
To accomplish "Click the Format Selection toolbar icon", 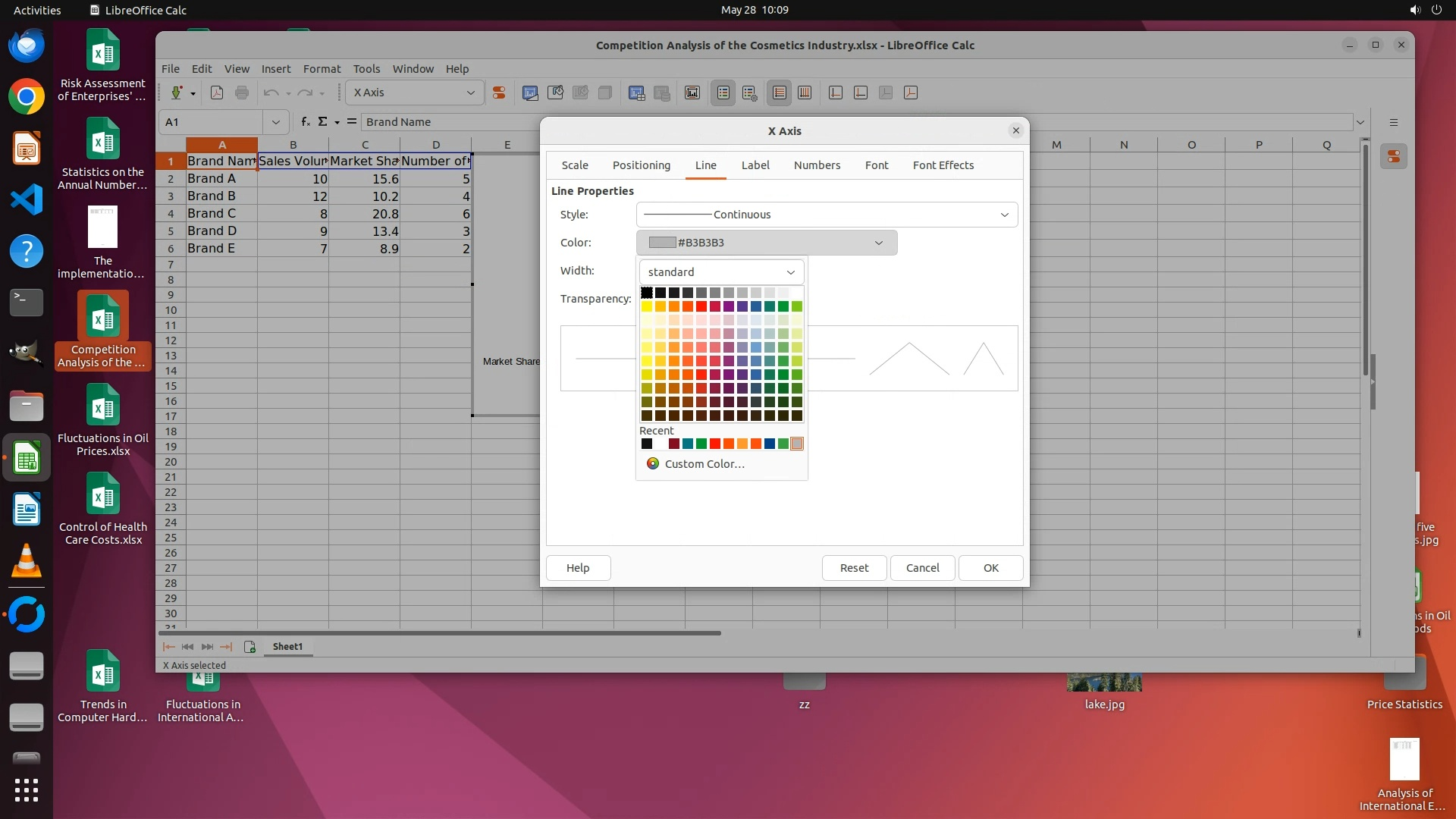I will (x=499, y=93).
